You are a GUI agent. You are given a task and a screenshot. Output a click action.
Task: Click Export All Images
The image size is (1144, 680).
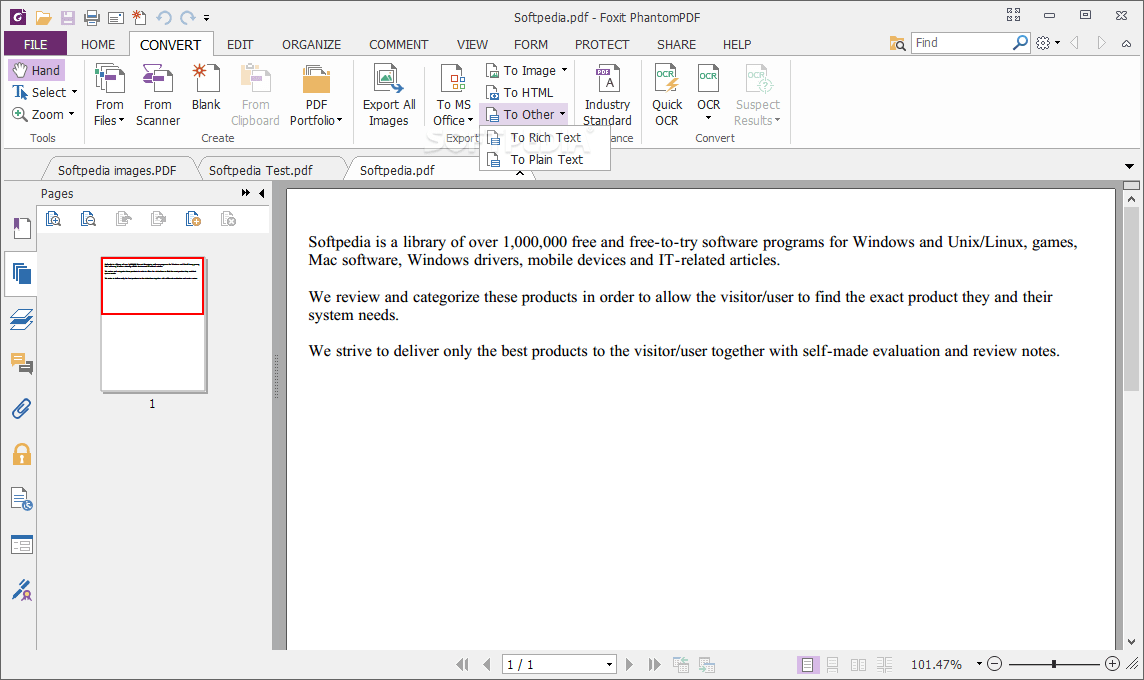tap(389, 95)
